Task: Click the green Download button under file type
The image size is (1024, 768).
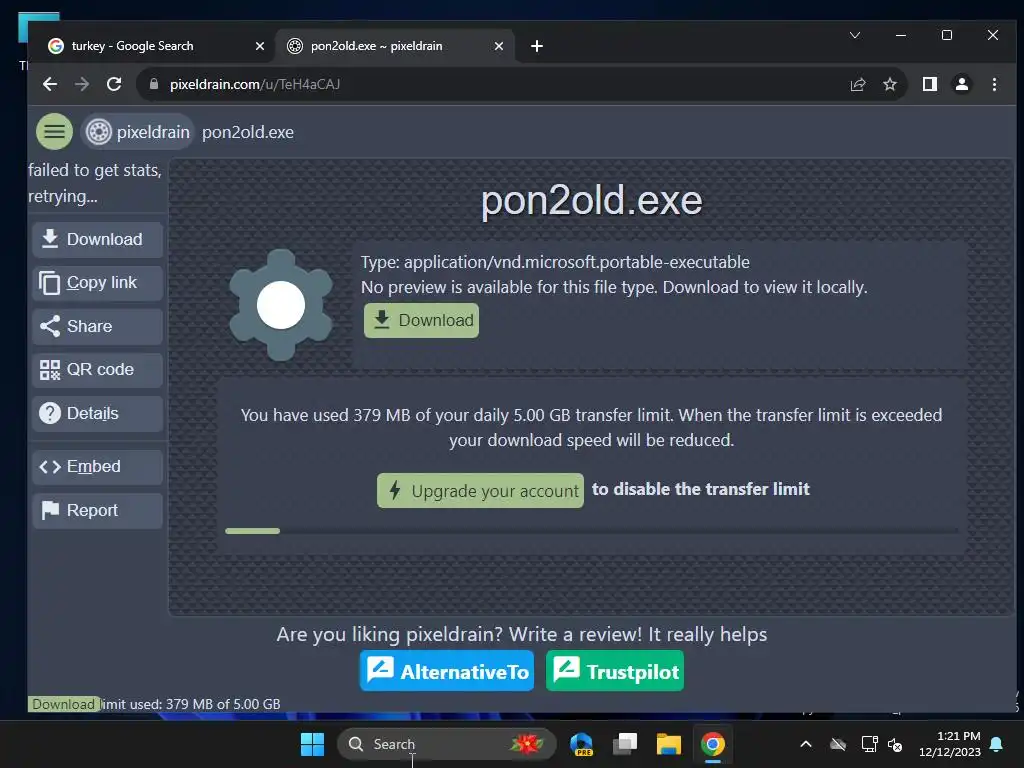Action: point(421,321)
